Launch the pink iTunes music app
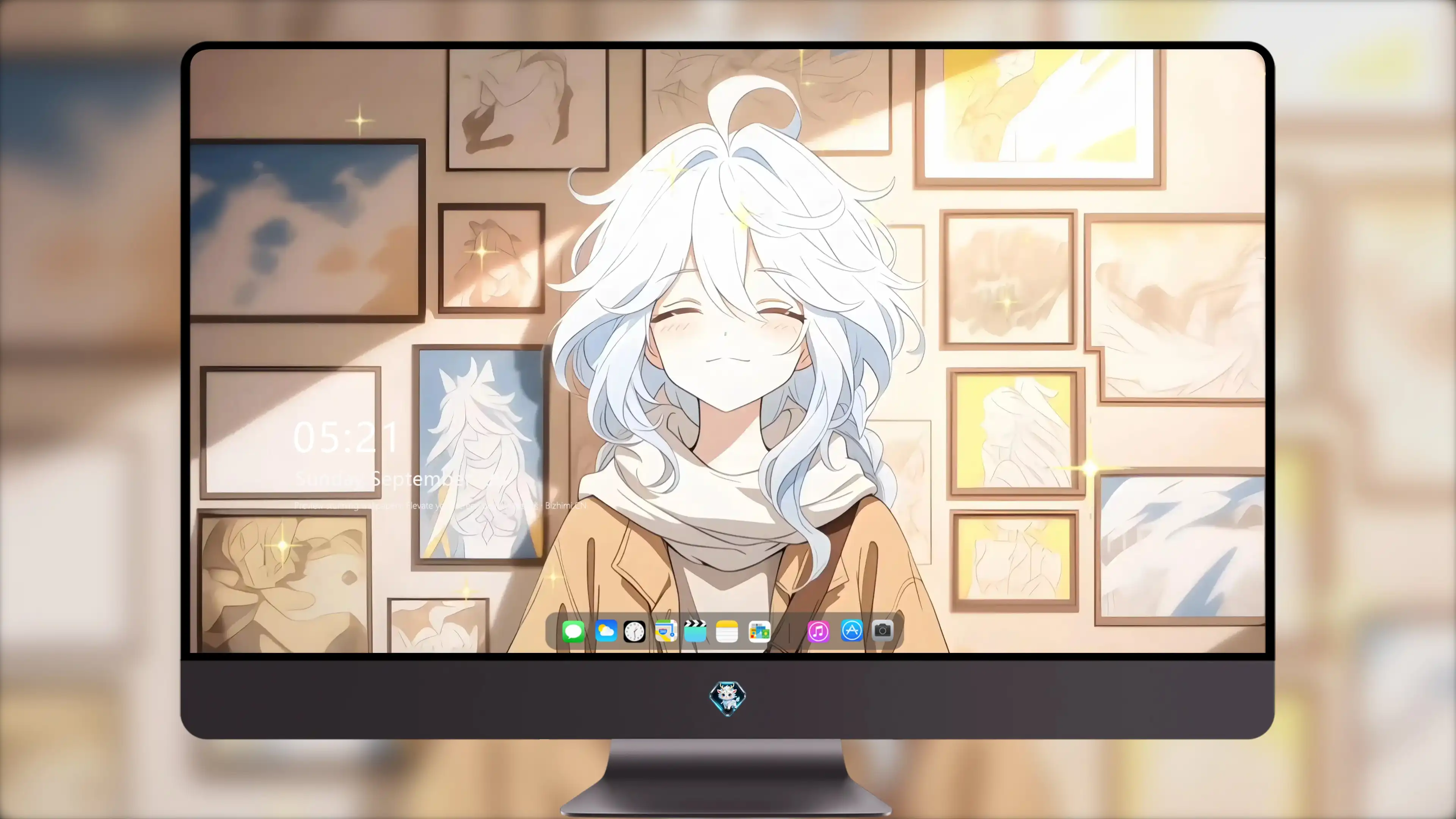This screenshot has width=1456, height=819. 819,631
